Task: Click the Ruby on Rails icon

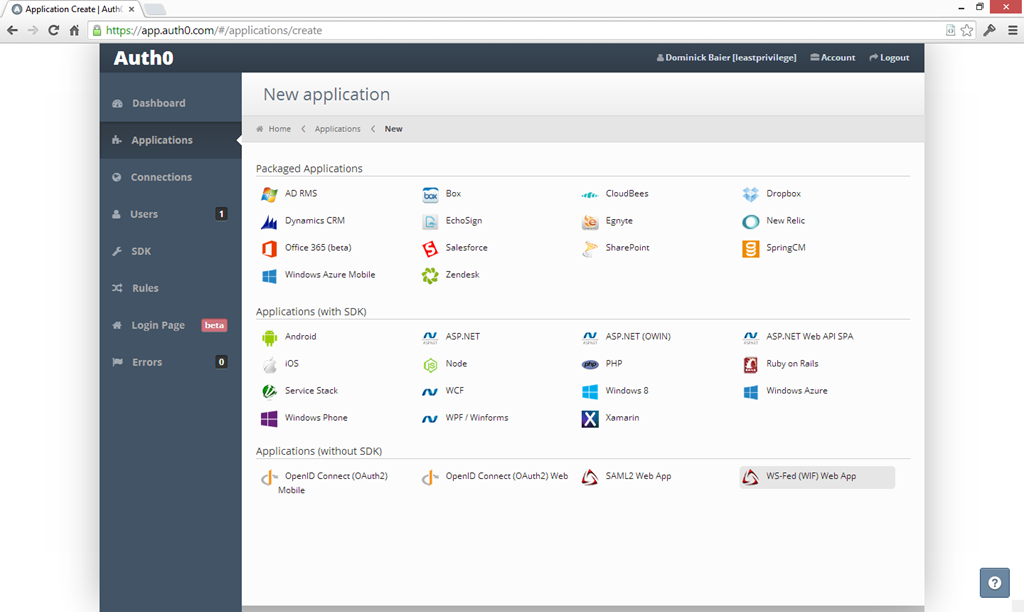Action: (x=751, y=365)
